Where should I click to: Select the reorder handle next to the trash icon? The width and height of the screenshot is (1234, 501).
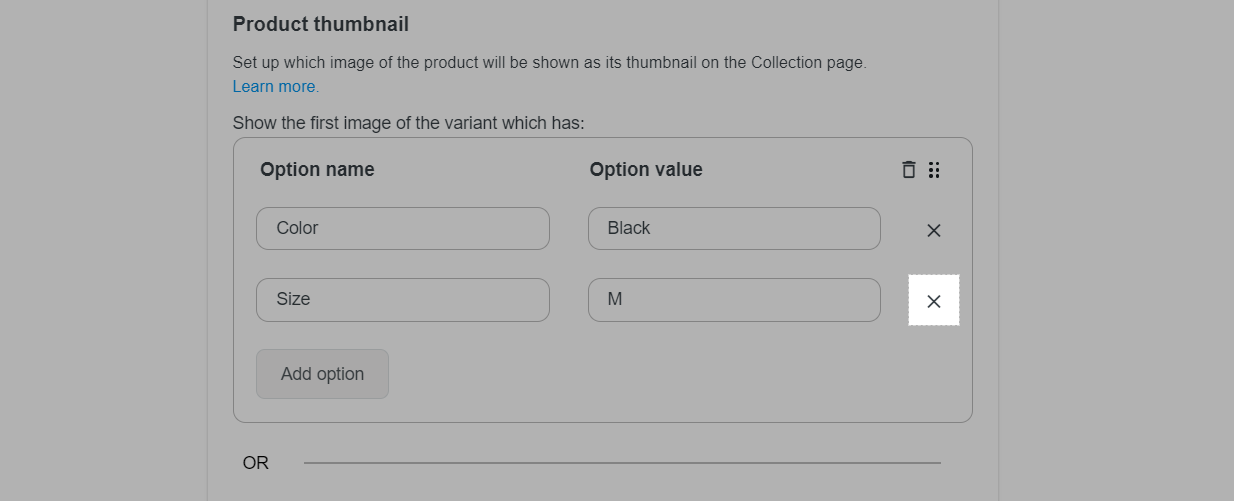(x=934, y=170)
